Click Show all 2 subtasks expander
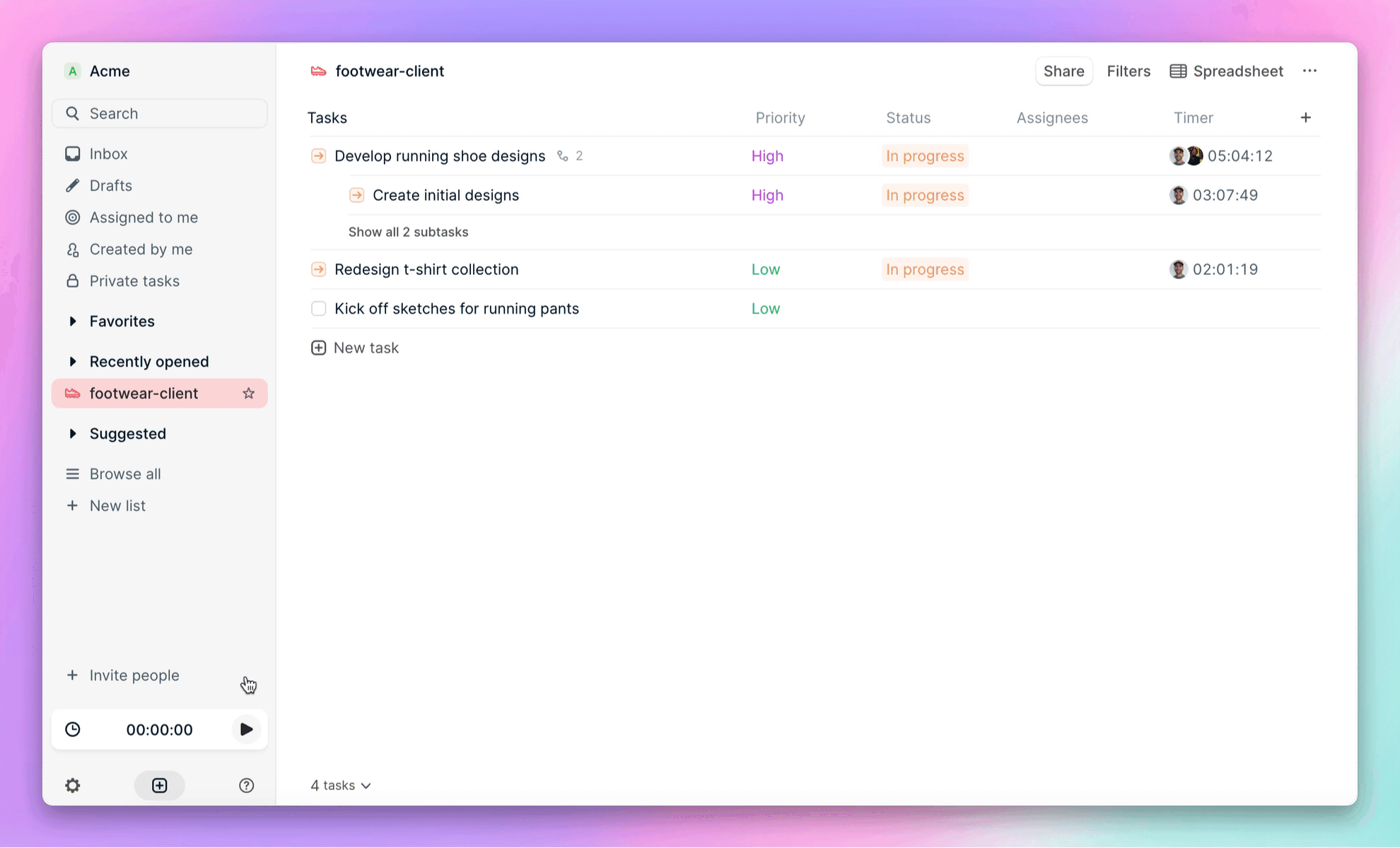The height and width of the screenshot is (848, 1400). 408,231
